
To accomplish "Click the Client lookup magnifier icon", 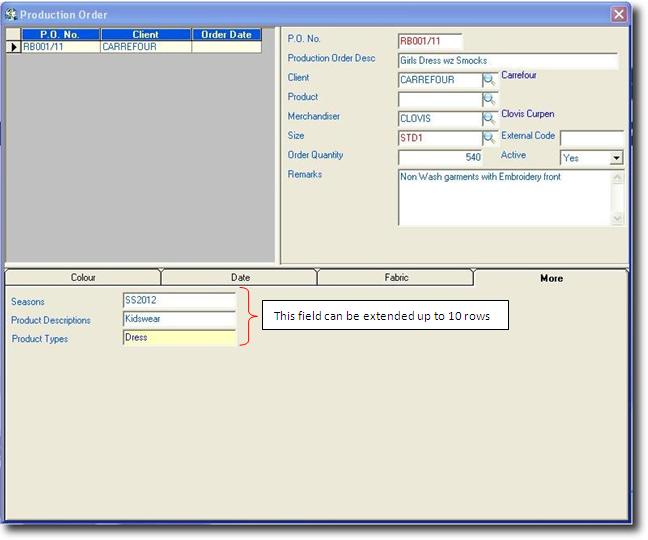I will tap(490, 80).
